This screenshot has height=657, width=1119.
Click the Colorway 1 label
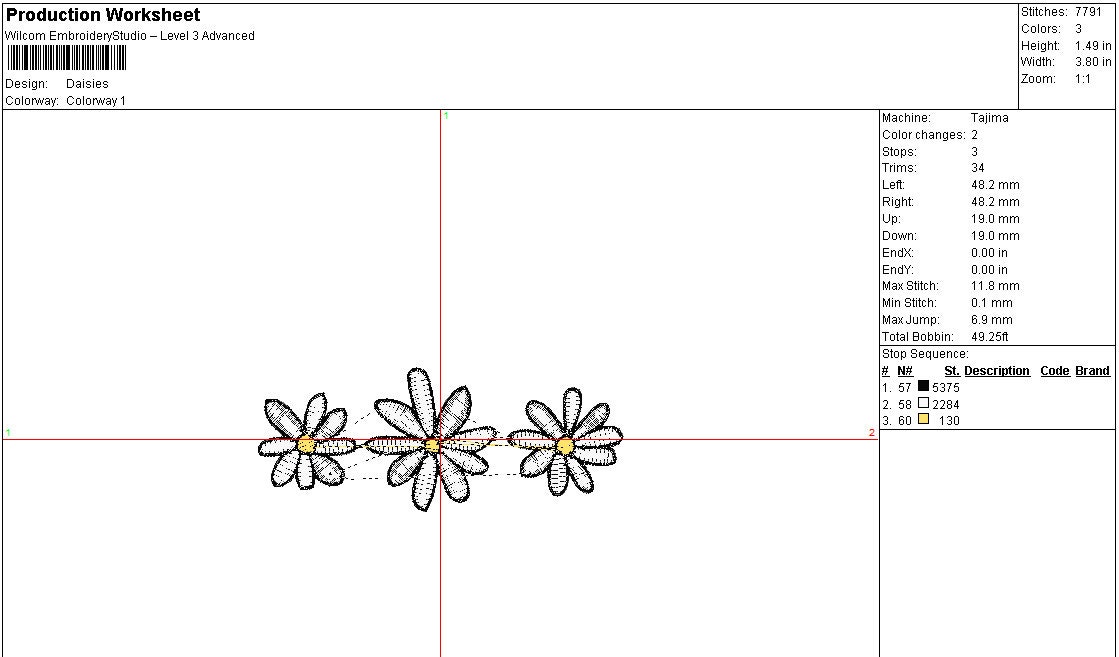coord(97,100)
